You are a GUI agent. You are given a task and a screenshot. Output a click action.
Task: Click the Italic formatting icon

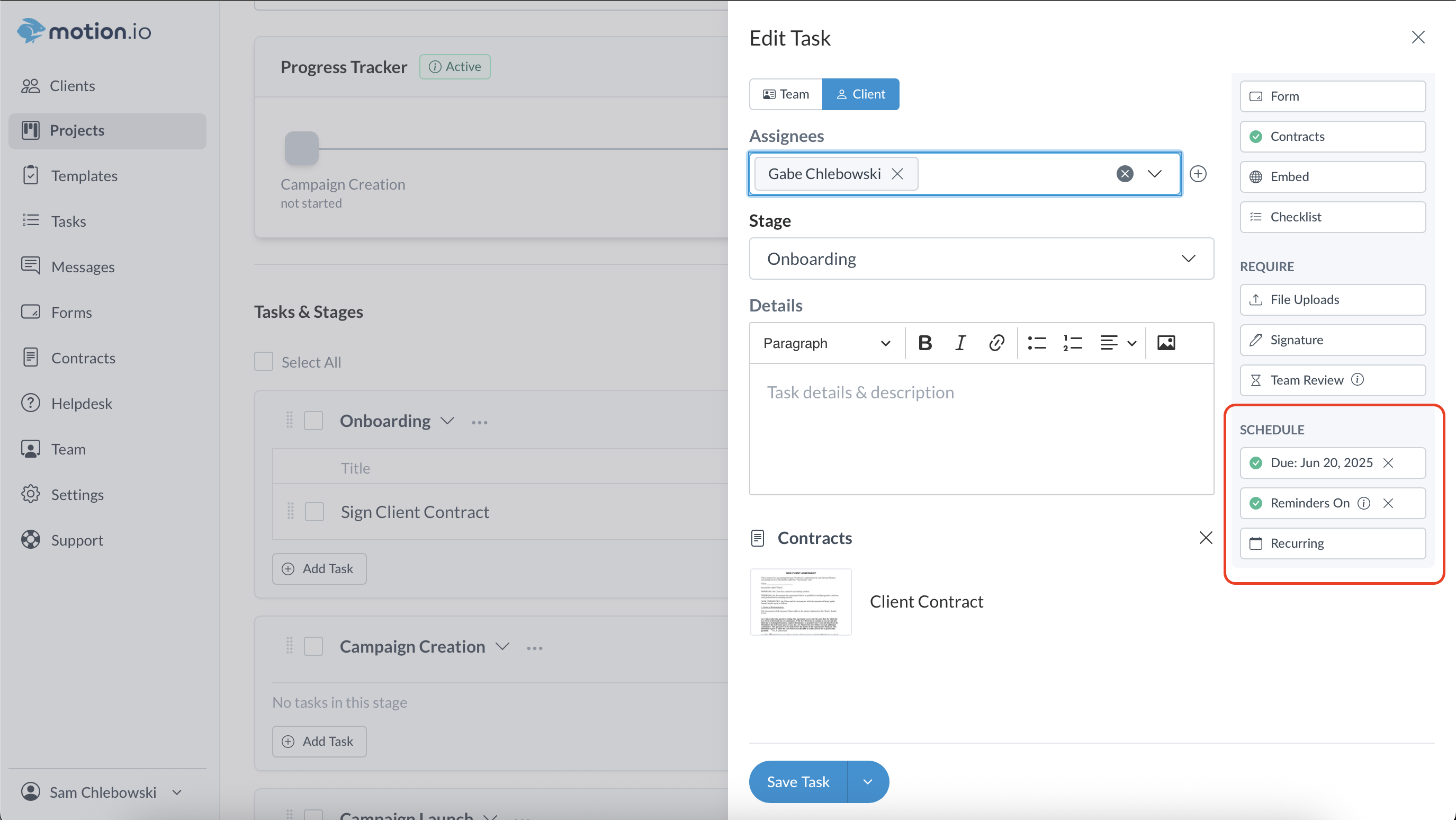(960, 343)
